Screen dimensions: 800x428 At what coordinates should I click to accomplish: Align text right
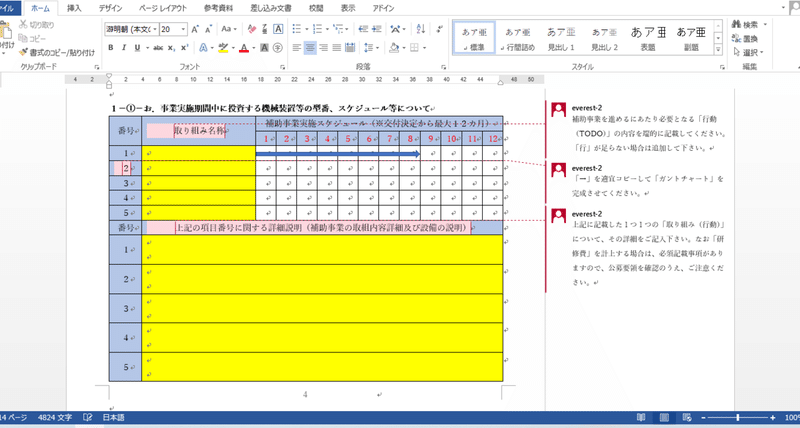(323, 48)
